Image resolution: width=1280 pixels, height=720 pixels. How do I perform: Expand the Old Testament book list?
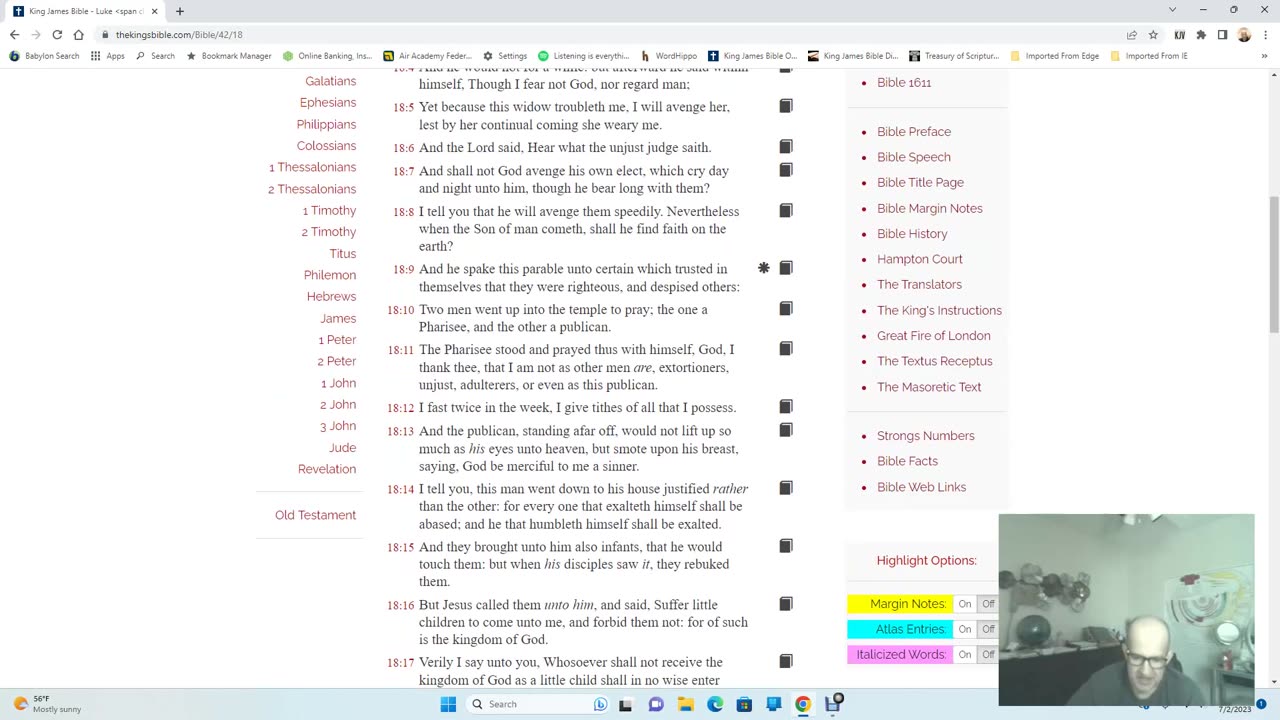pos(315,515)
